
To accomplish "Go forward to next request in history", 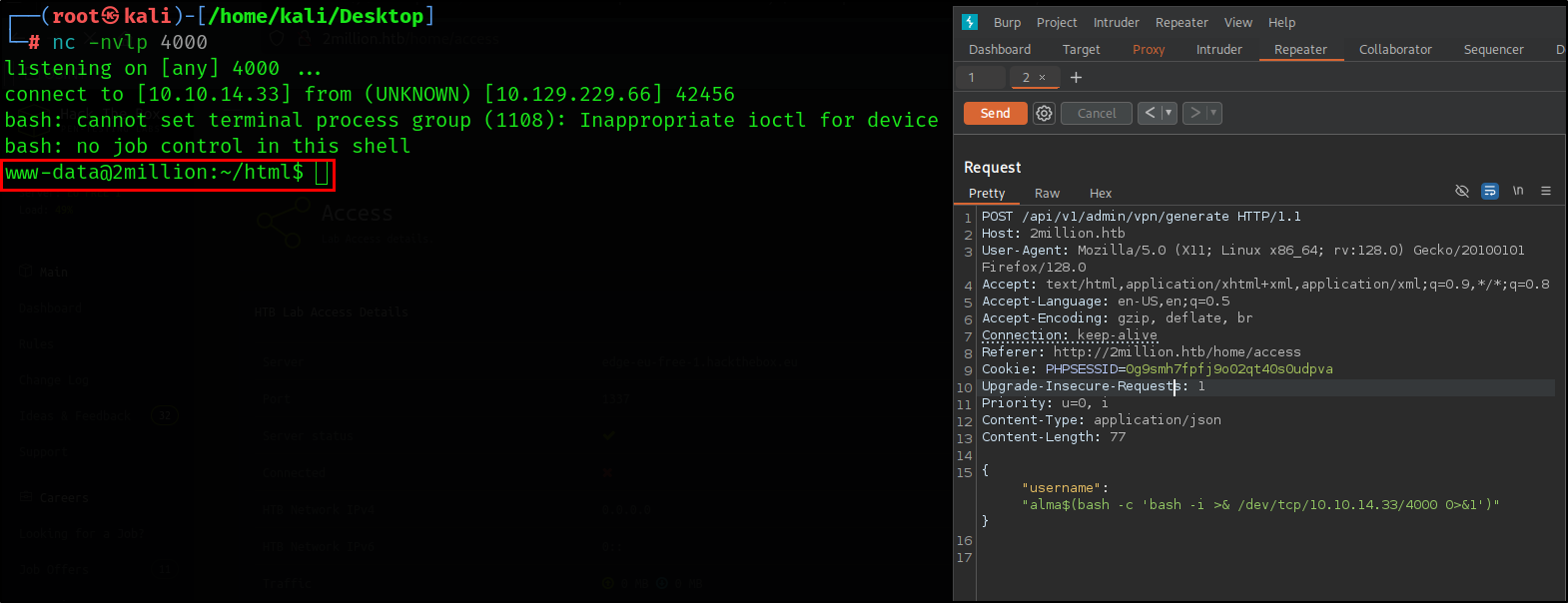I will pyautogui.click(x=1194, y=113).
